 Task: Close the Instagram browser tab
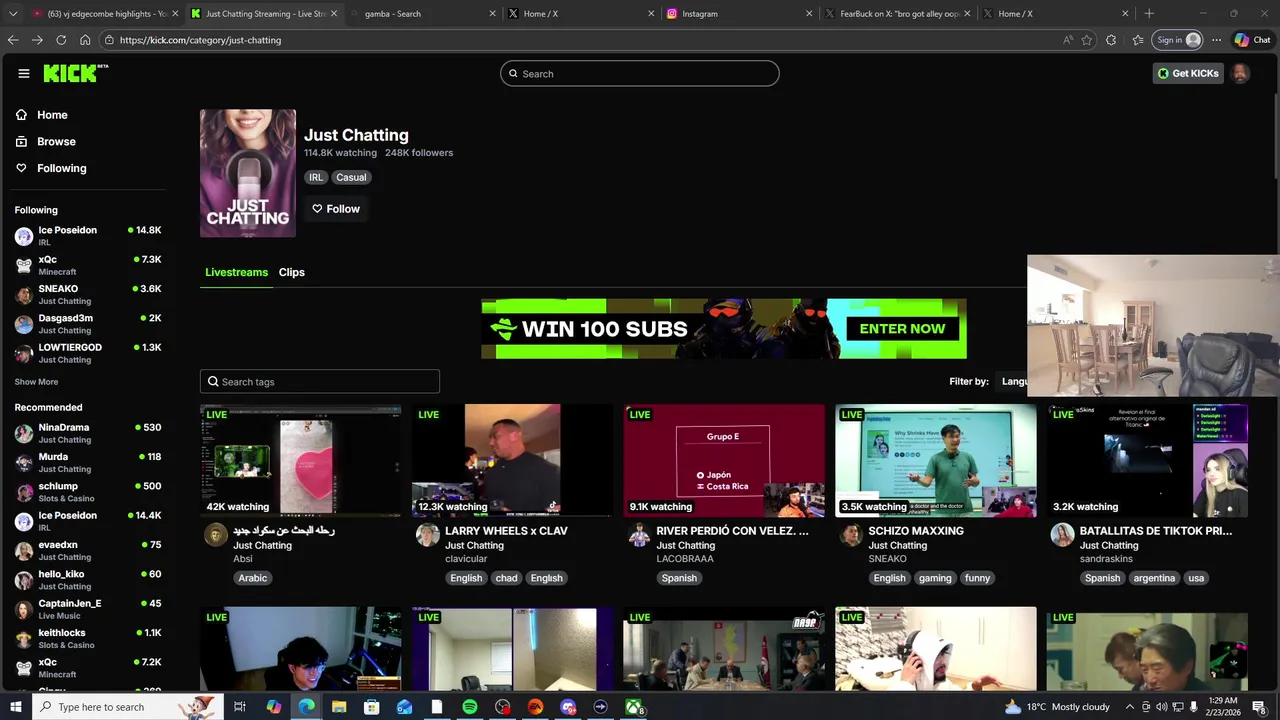point(809,14)
